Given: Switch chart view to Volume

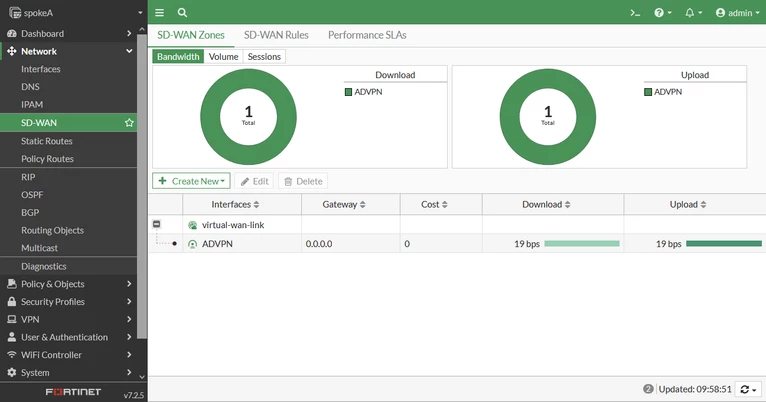Looking at the screenshot, I should (x=223, y=57).
